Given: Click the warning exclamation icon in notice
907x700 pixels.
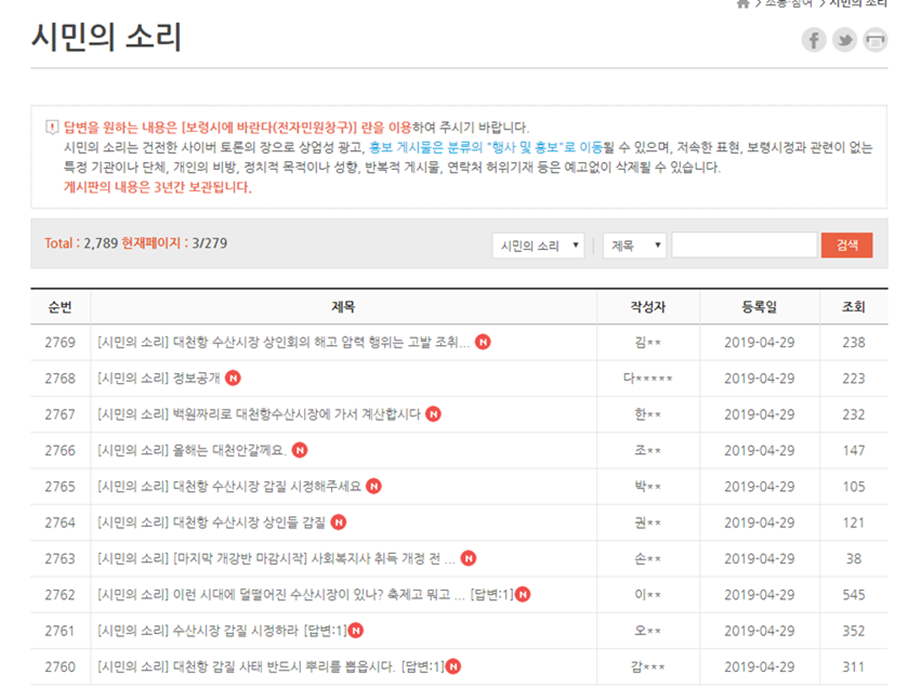Looking at the screenshot, I should pyautogui.click(x=52, y=127).
